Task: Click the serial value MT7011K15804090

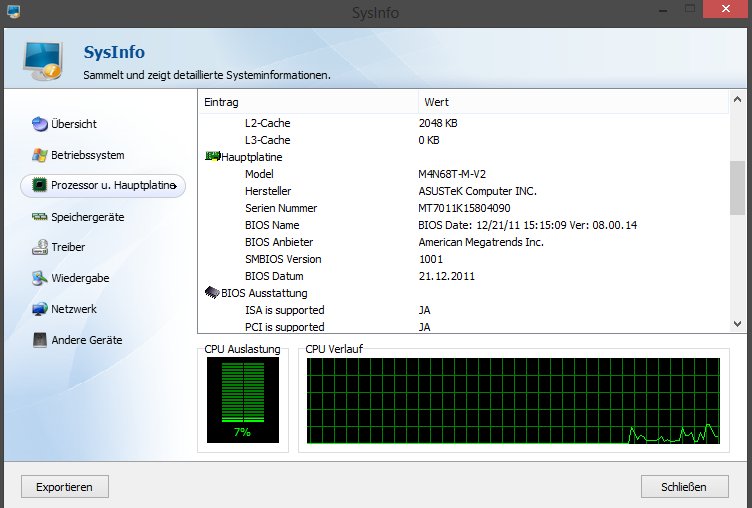Action: [464, 208]
